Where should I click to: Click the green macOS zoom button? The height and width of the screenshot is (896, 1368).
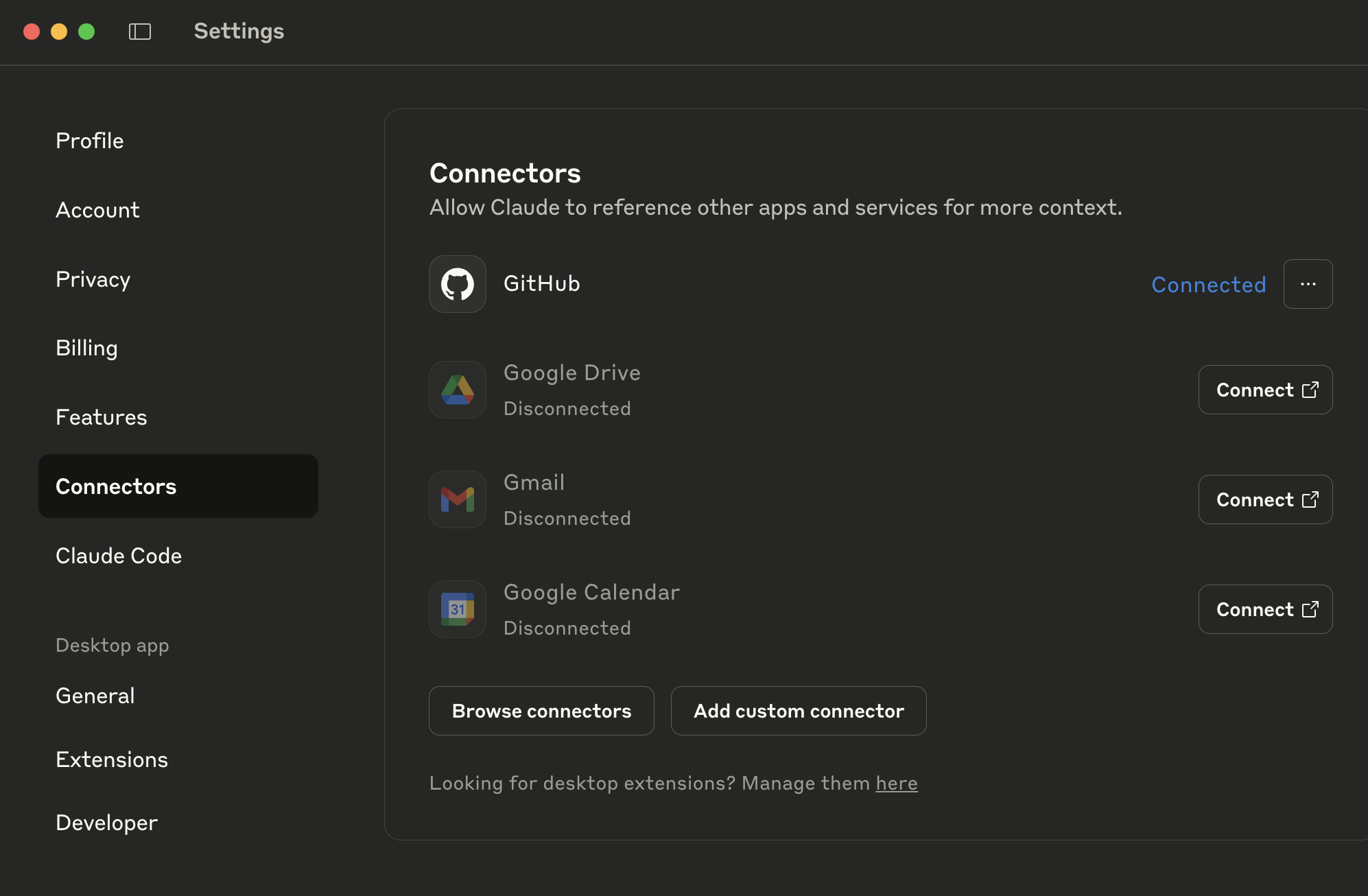pos(86,32)
